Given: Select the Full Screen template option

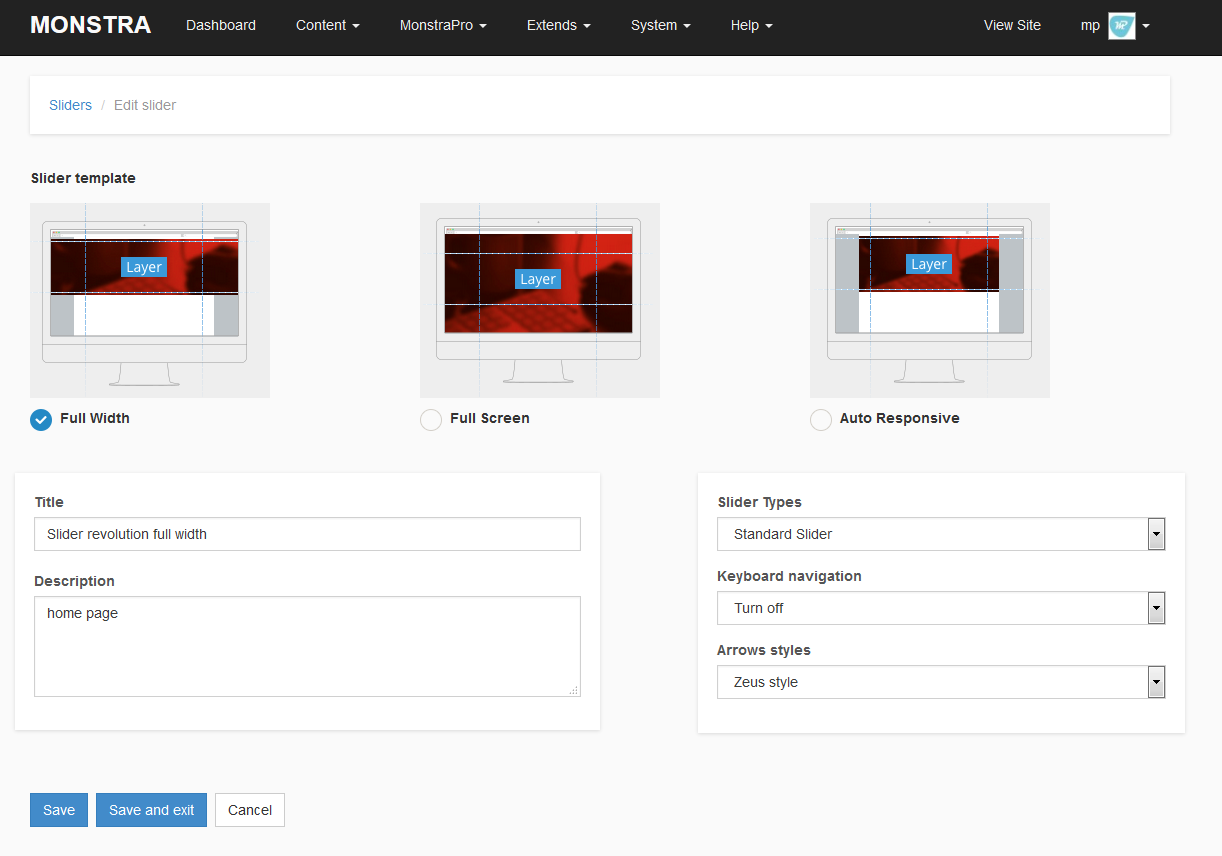Looking at the screenshot, I should click(x=431, y=420).
